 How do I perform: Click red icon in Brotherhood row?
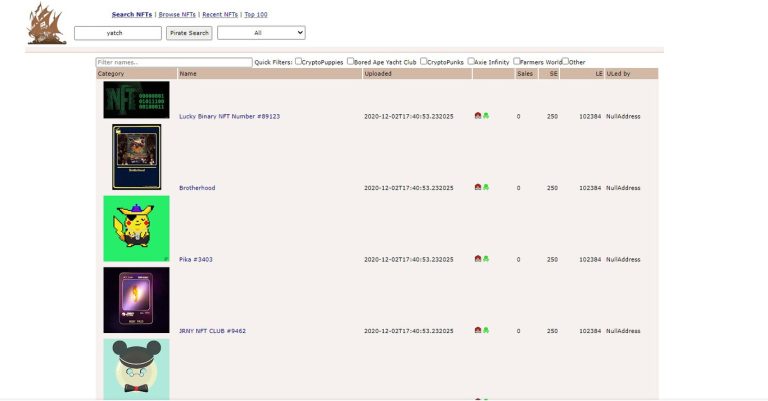pos(478,187)
